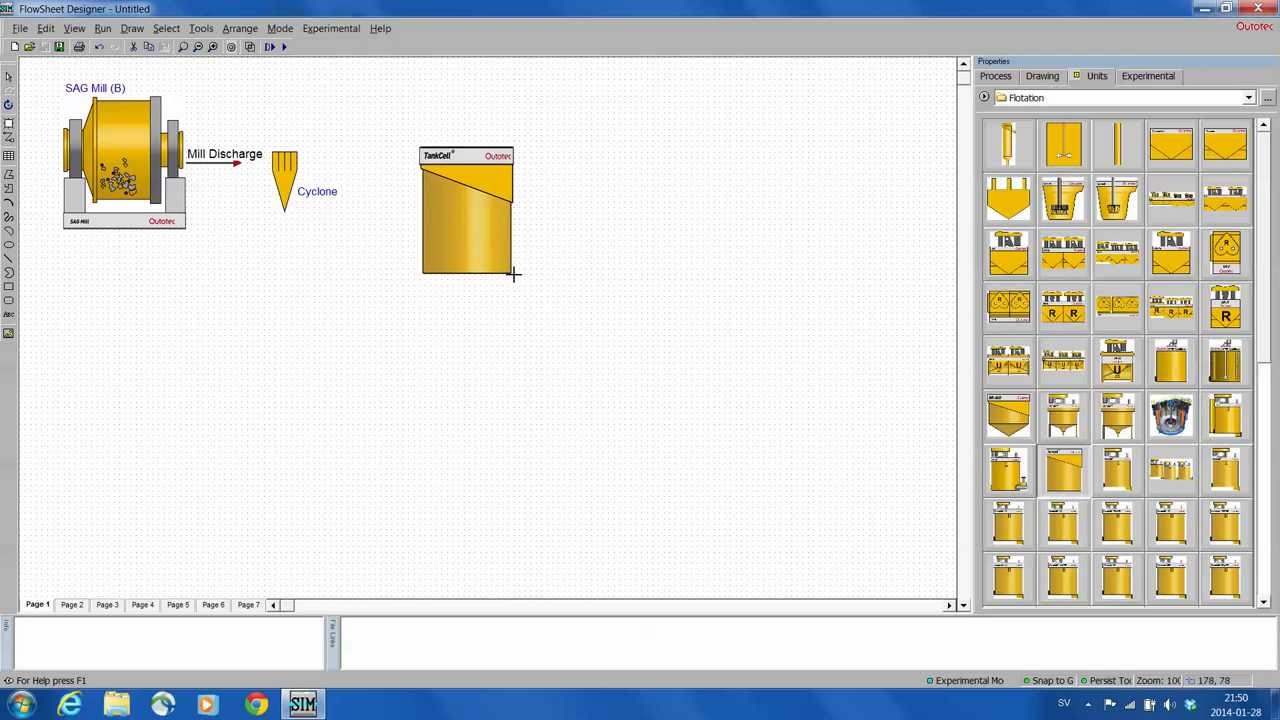Open Chrome from the taskbar
This screenshot has width=1280, height=720.
[256, 705]
